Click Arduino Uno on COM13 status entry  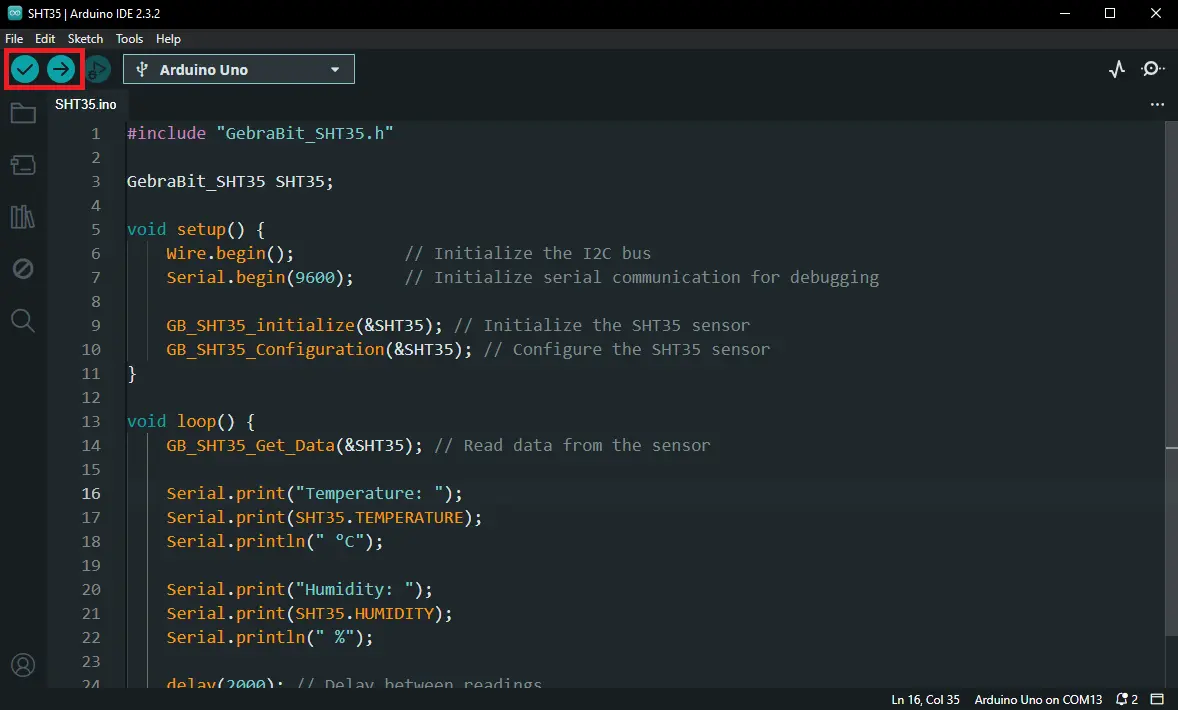click(x=1038, y=699)
